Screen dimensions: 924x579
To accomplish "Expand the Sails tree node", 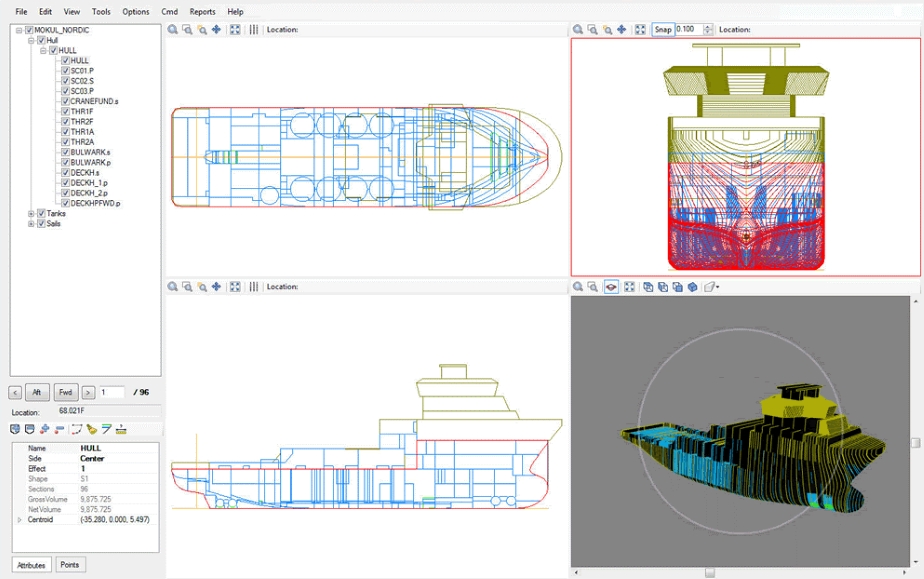I will pos(31,224).
